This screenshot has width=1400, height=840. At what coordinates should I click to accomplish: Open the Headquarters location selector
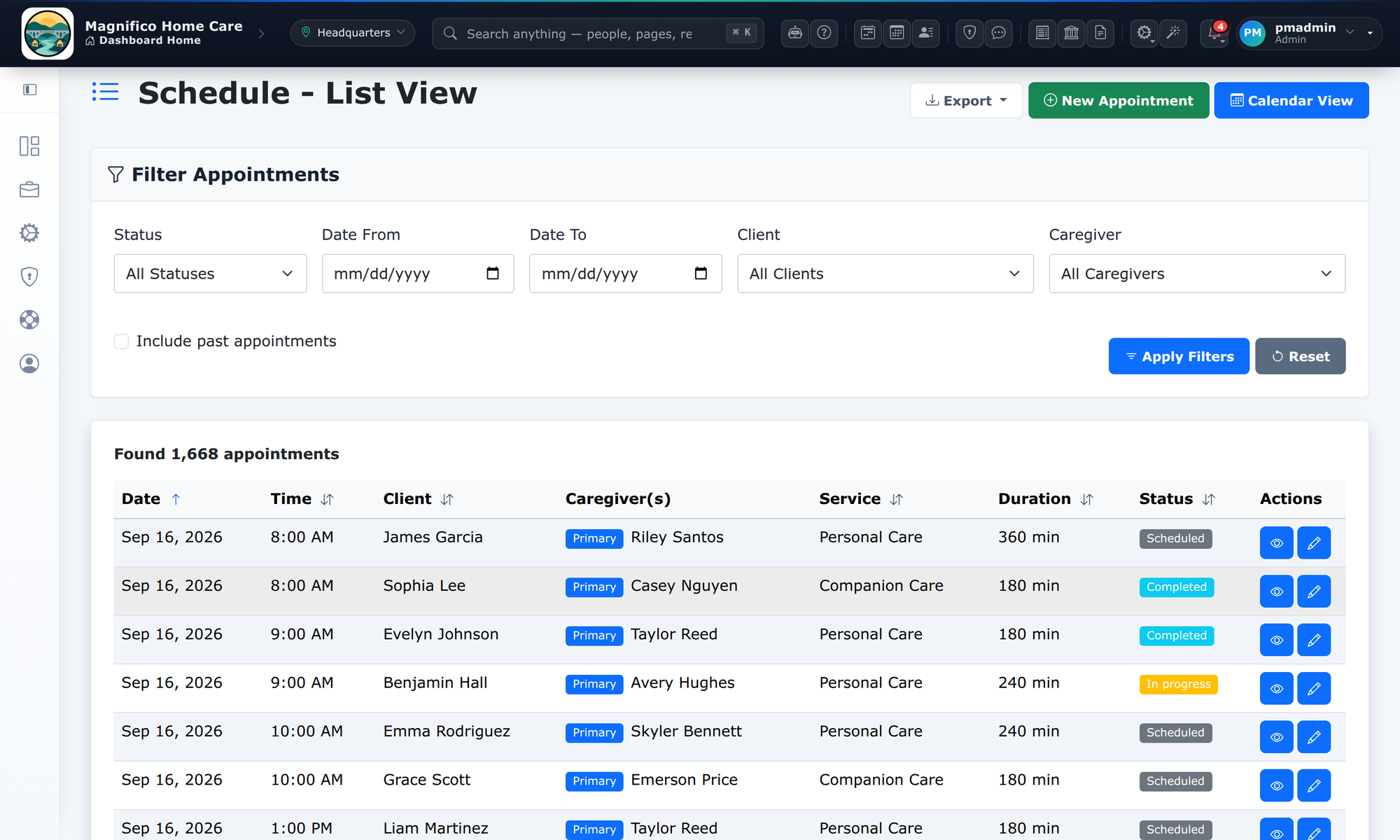pyautogui.click(x=353, y=33)
